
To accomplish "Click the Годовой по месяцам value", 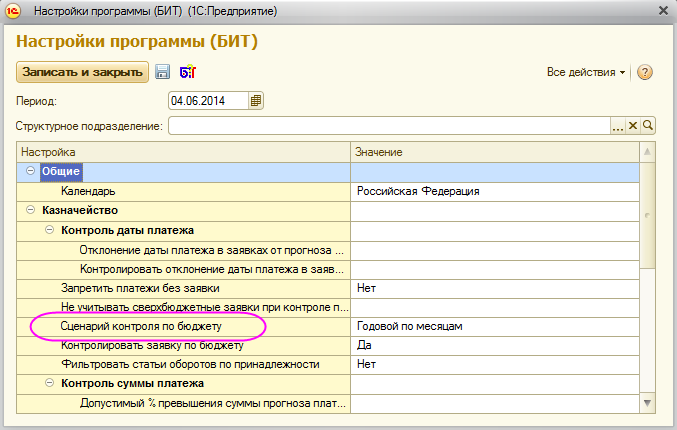I will (x=495, y=326).
